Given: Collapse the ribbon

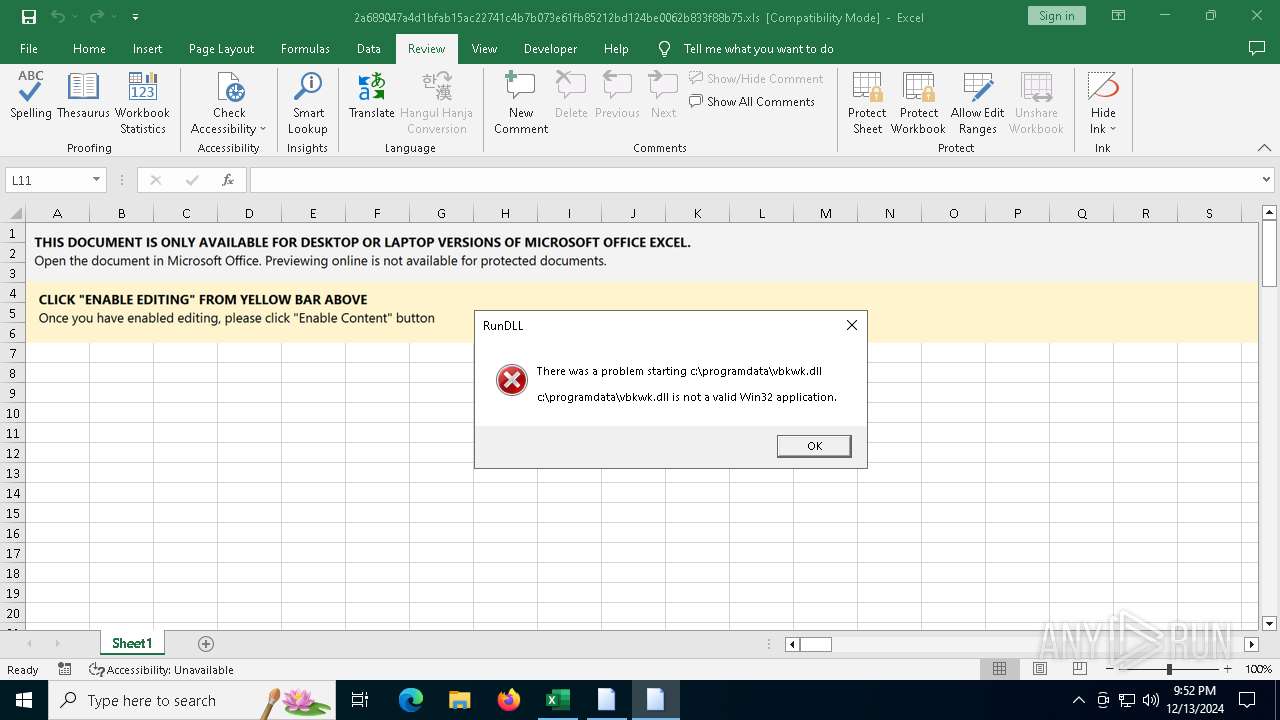Looking at the screenshot, I should pos(1264,148).
